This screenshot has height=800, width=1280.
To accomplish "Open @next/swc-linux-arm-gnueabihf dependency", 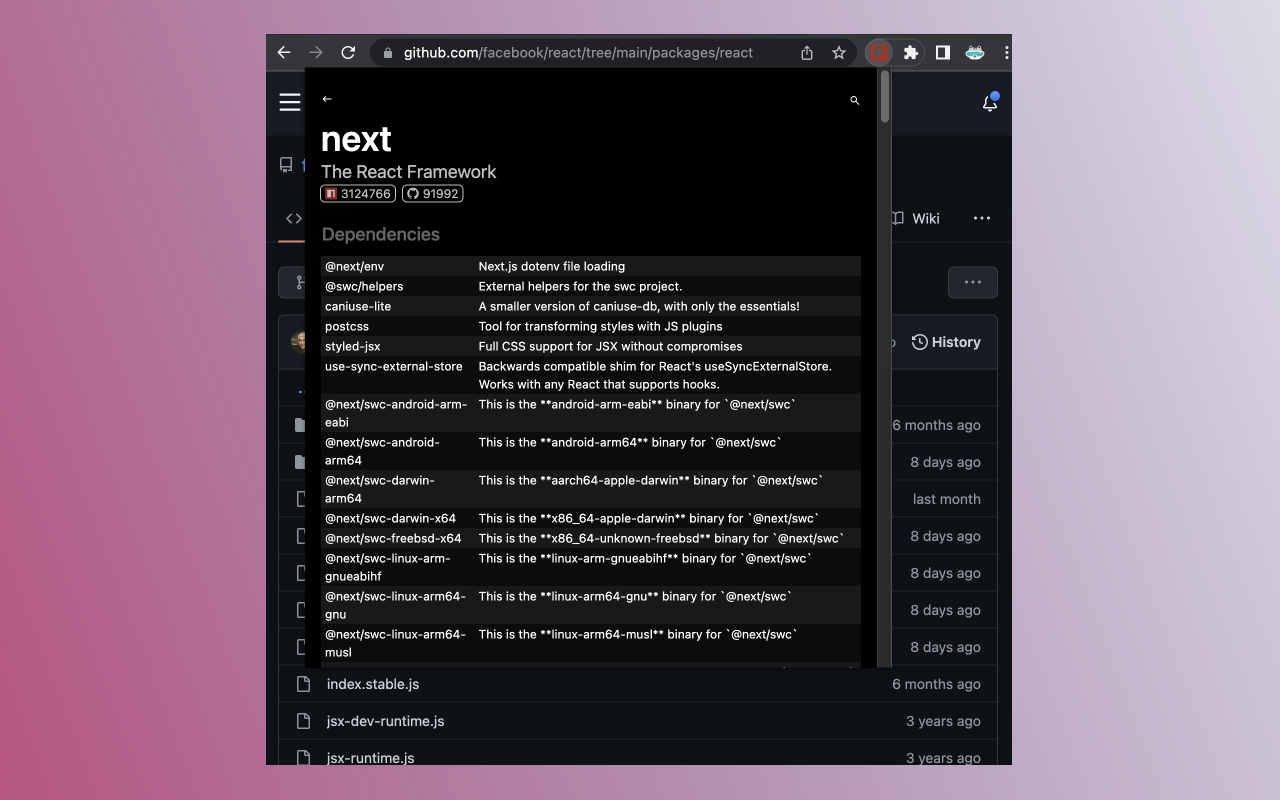I will (x=388, y=567).
